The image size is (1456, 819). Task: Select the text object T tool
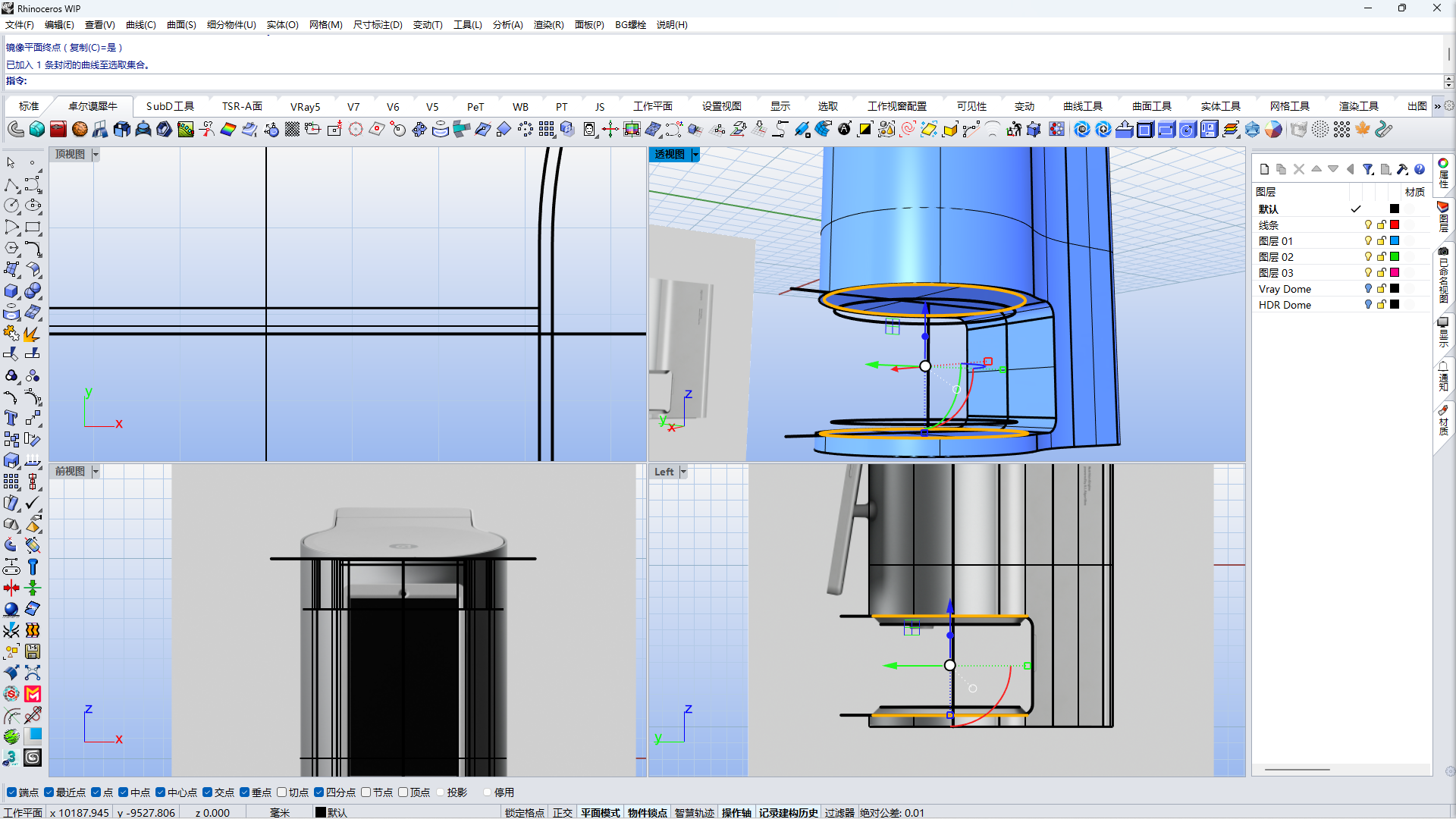click(11, 418)
